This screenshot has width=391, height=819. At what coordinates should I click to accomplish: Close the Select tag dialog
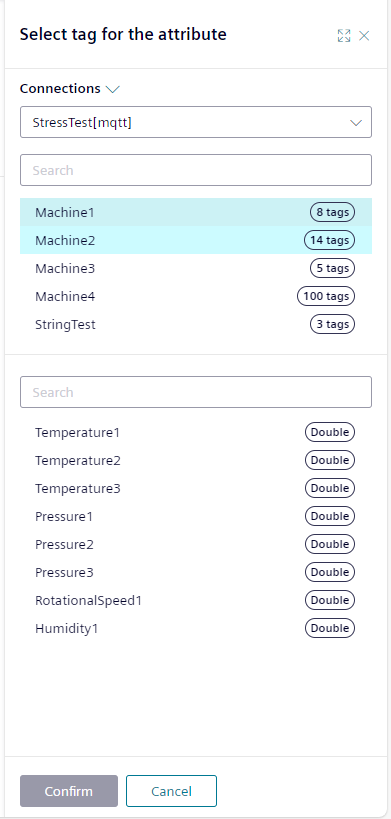point(364,36)
